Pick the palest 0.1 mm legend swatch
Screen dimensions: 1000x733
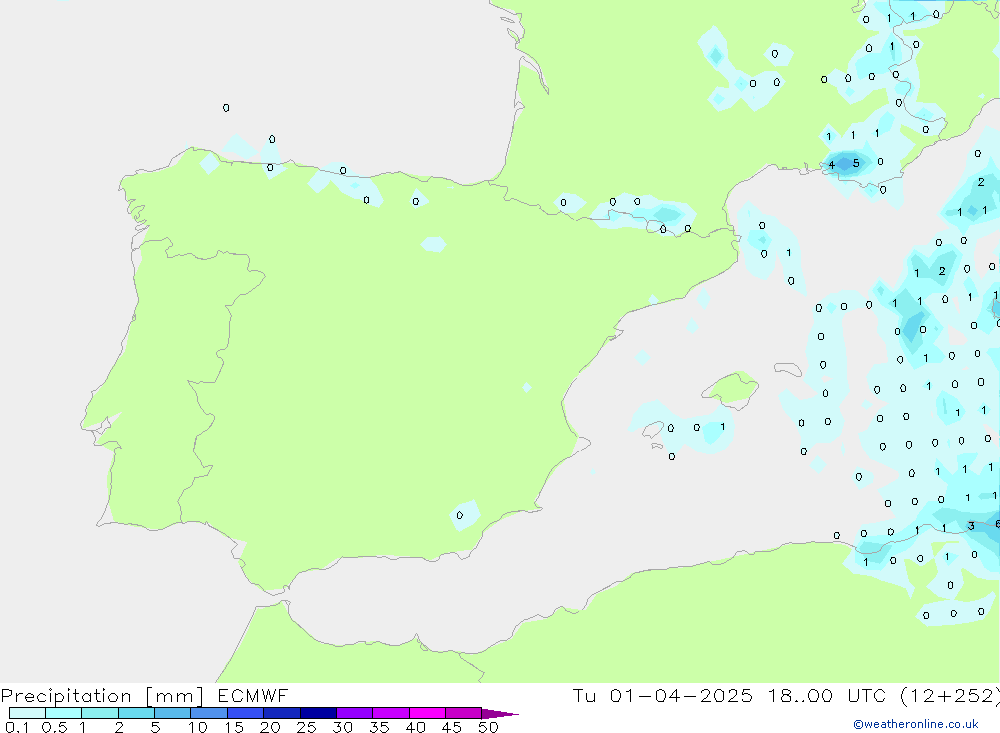click(27, 713)
